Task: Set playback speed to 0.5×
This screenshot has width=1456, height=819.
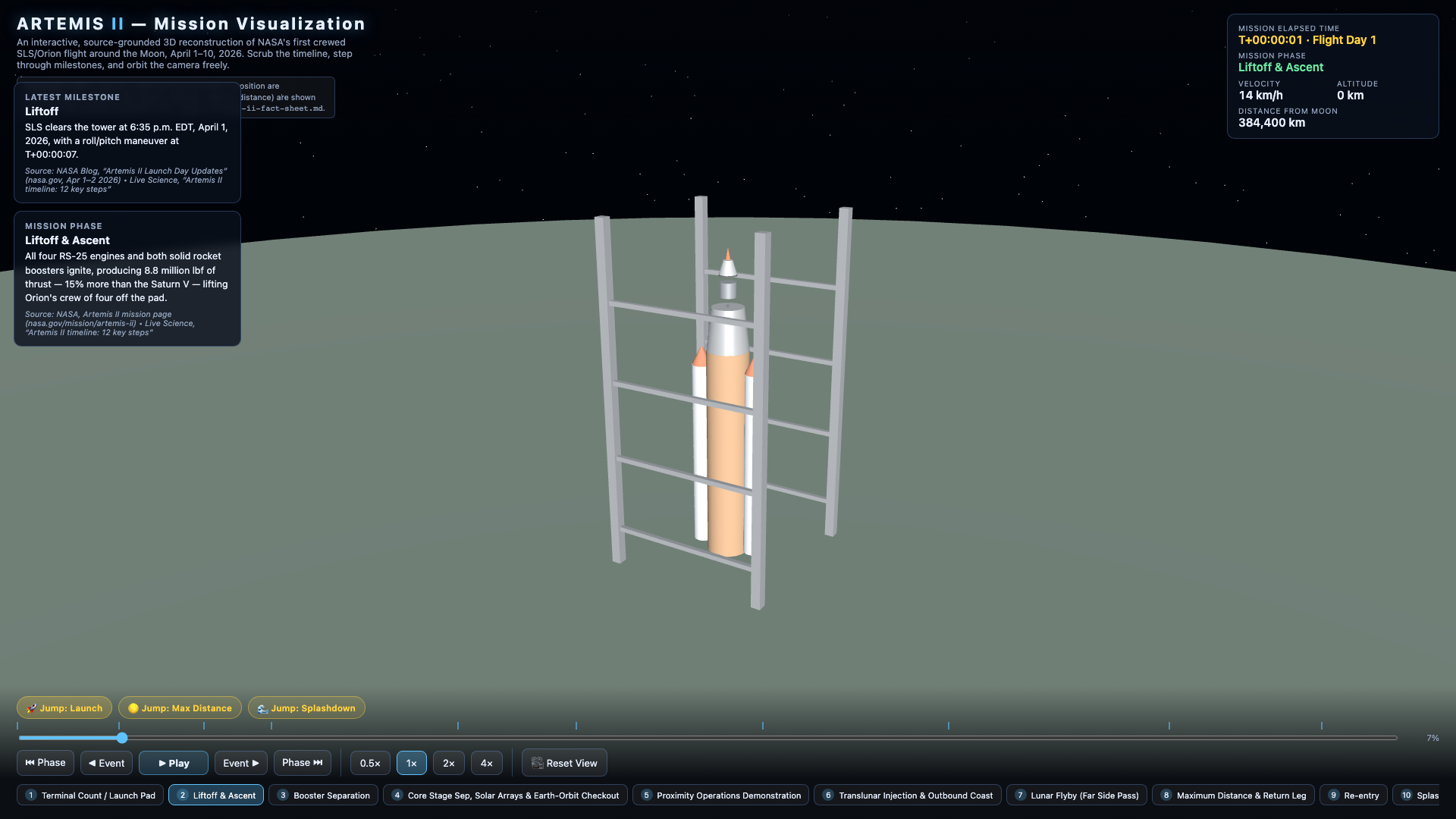Action: click(x=370, y=763)
